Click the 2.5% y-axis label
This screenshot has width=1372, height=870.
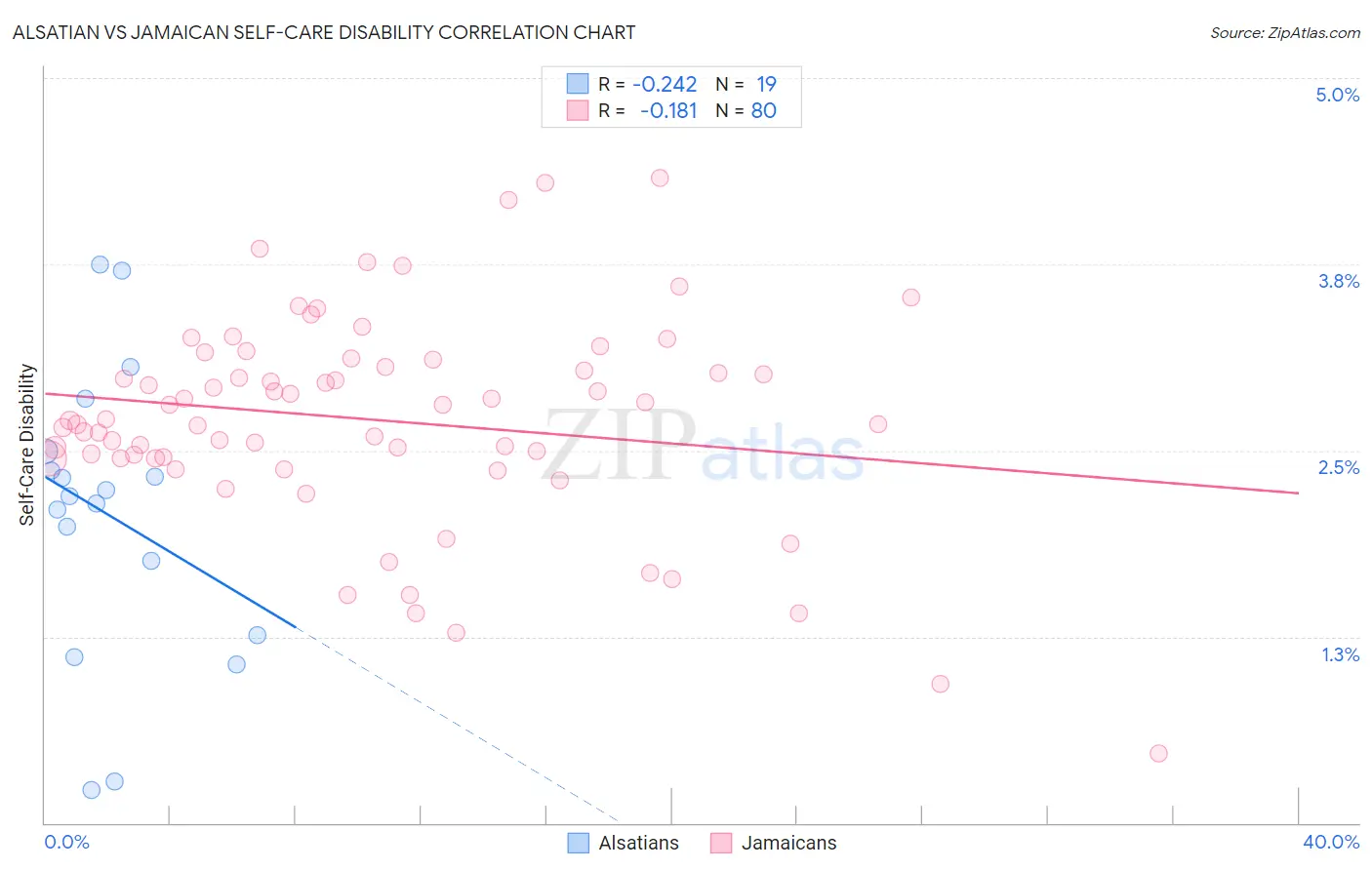pyautogui.click(x=1339, y=467)
